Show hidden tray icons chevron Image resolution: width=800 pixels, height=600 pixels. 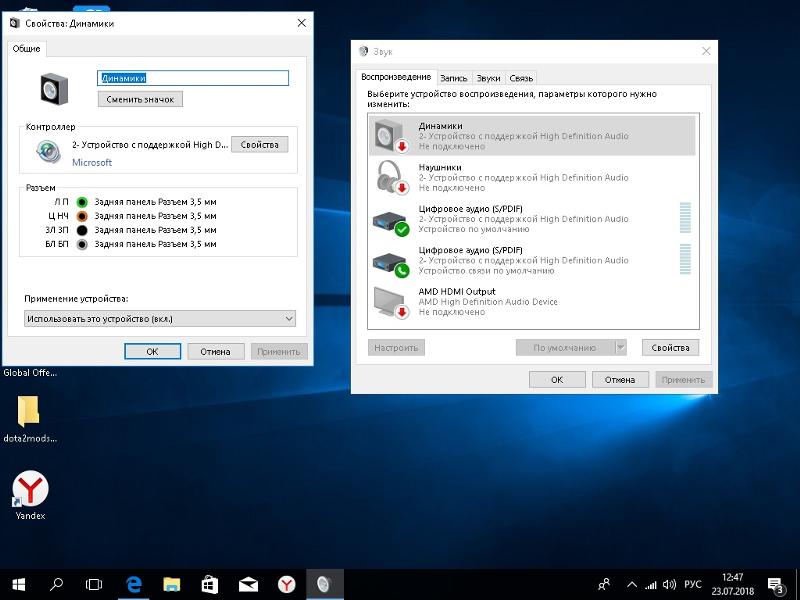point(632,585)
